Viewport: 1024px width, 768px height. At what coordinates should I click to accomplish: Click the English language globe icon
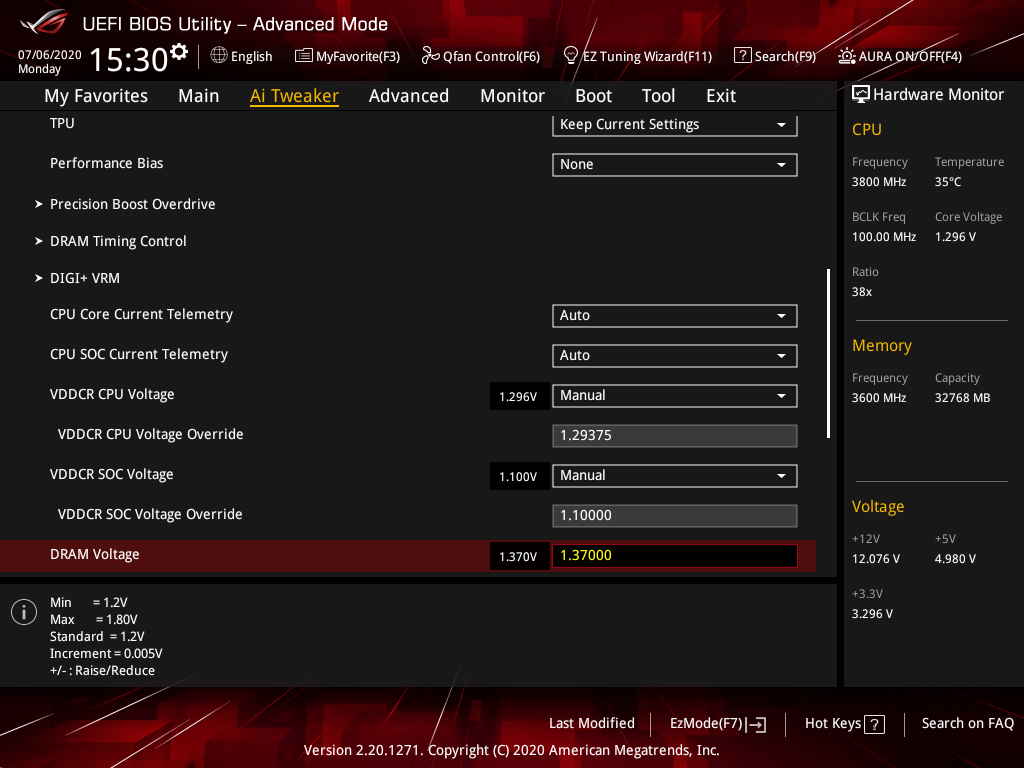click(x=219, y=56)
